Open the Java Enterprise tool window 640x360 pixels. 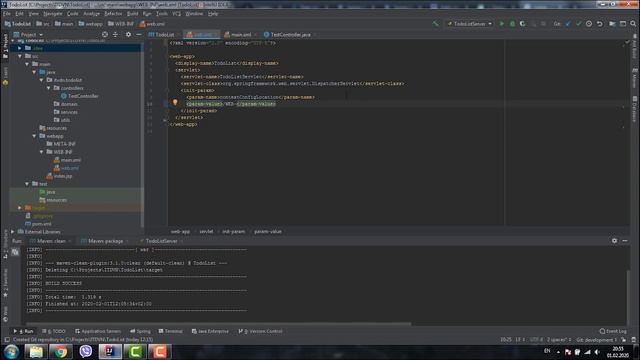pyautogui.click(x=210, y=331)
